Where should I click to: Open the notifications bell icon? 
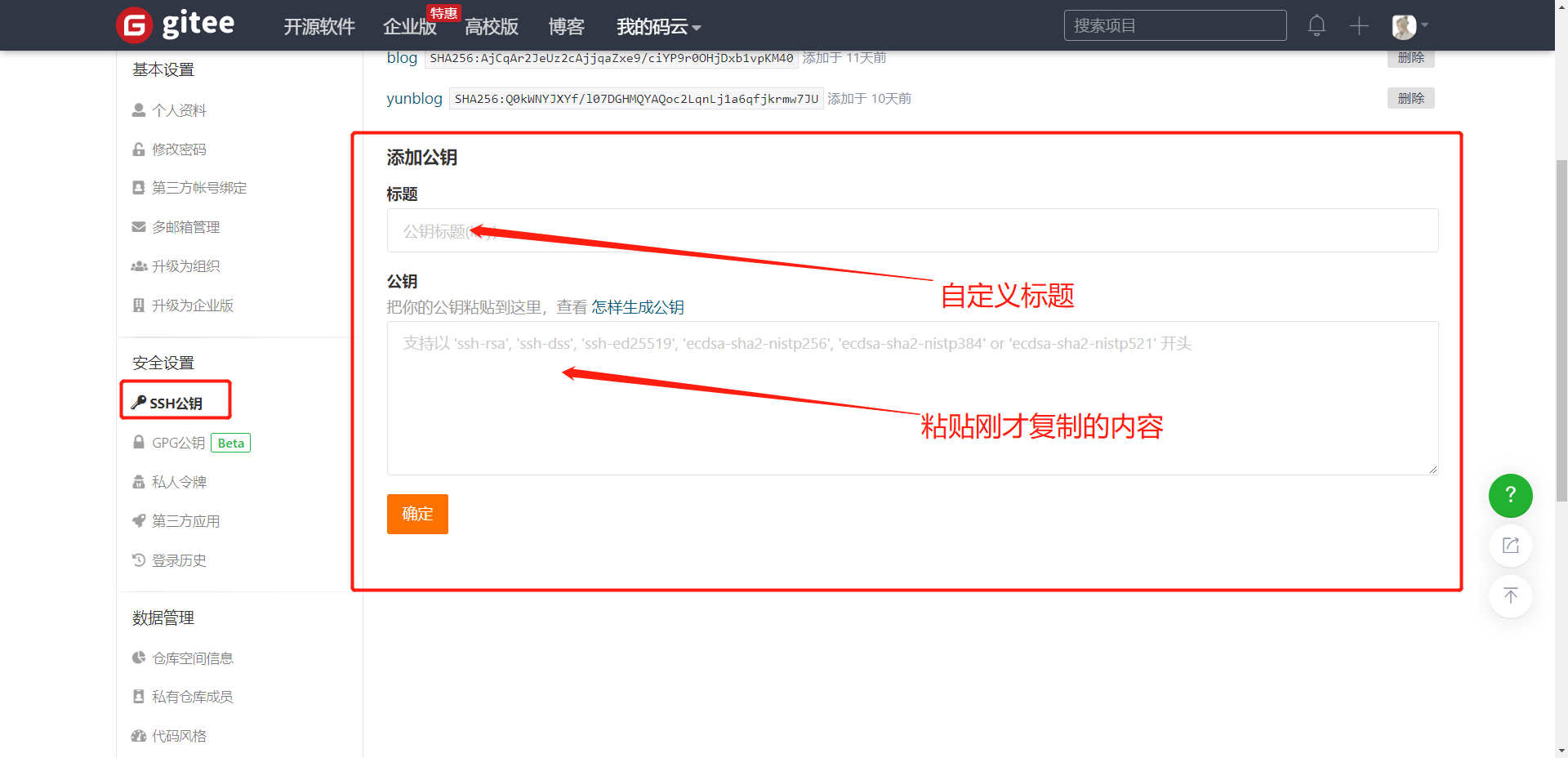pos(1316,25)
